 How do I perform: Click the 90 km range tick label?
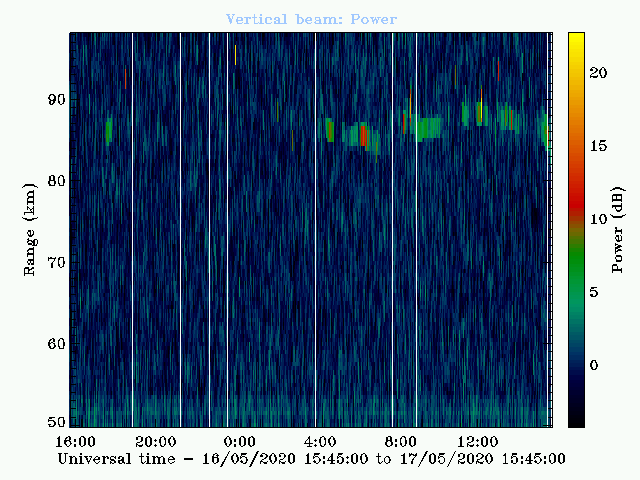click(56, 99)
